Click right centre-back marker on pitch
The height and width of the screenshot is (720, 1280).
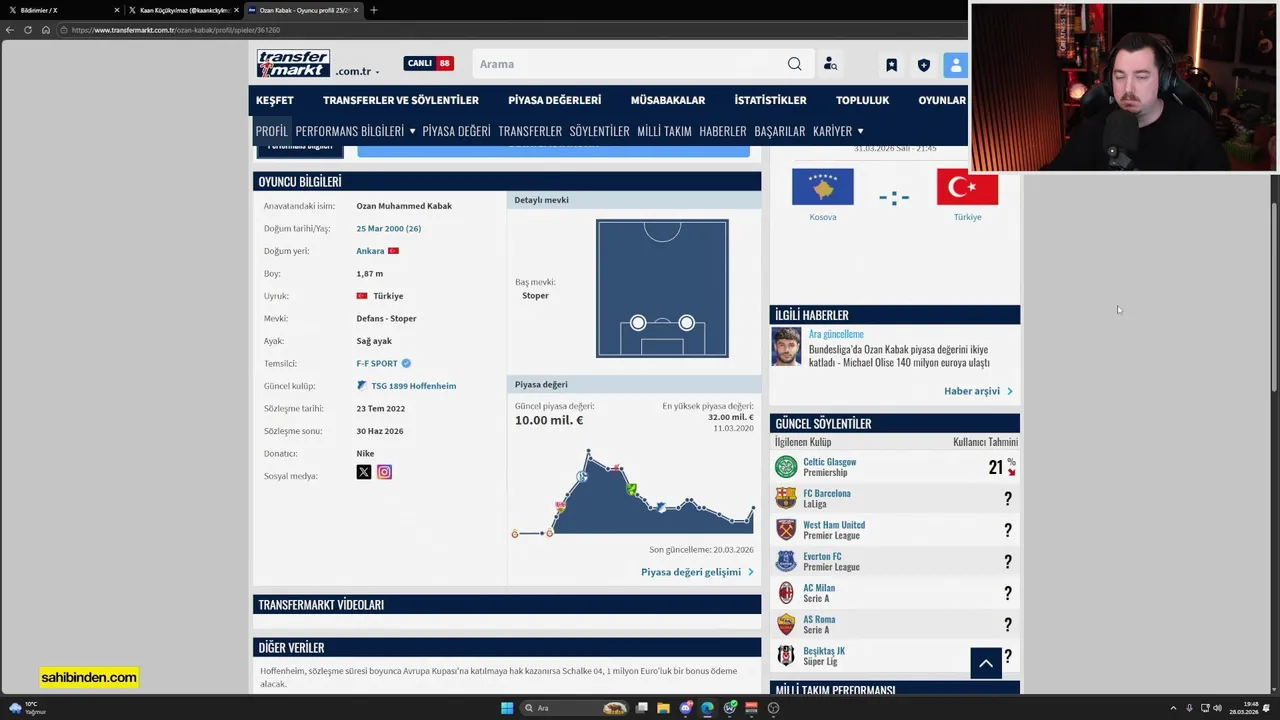(686, 322)
